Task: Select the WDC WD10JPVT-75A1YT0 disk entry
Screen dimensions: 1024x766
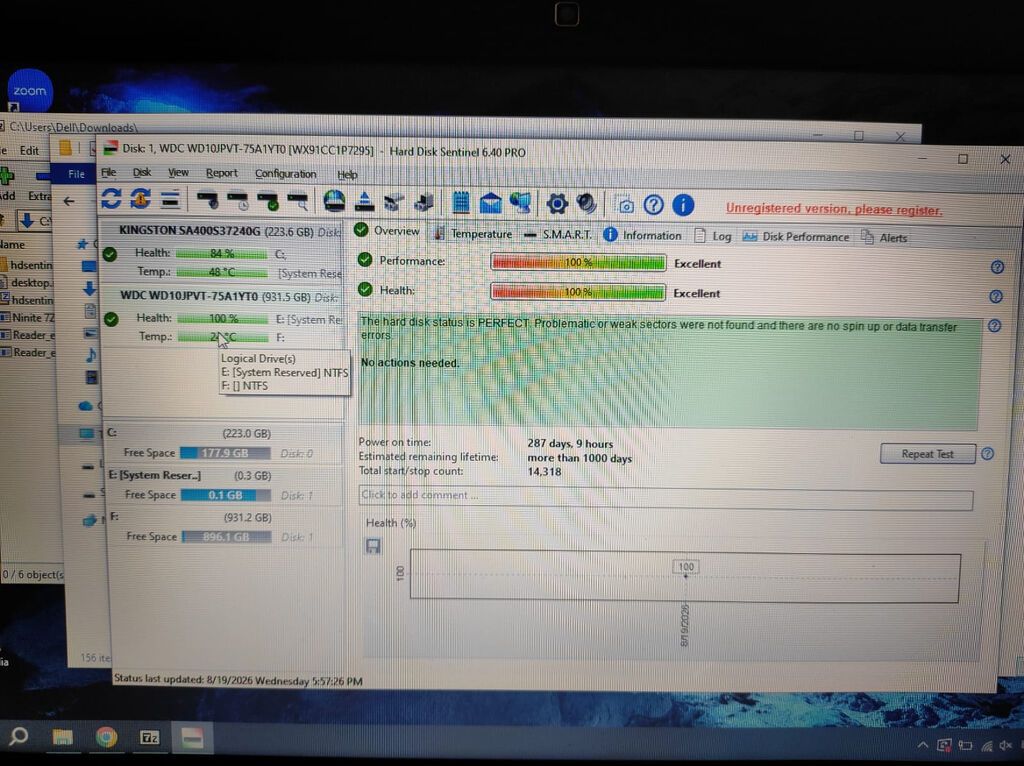Action: point(222,316)
